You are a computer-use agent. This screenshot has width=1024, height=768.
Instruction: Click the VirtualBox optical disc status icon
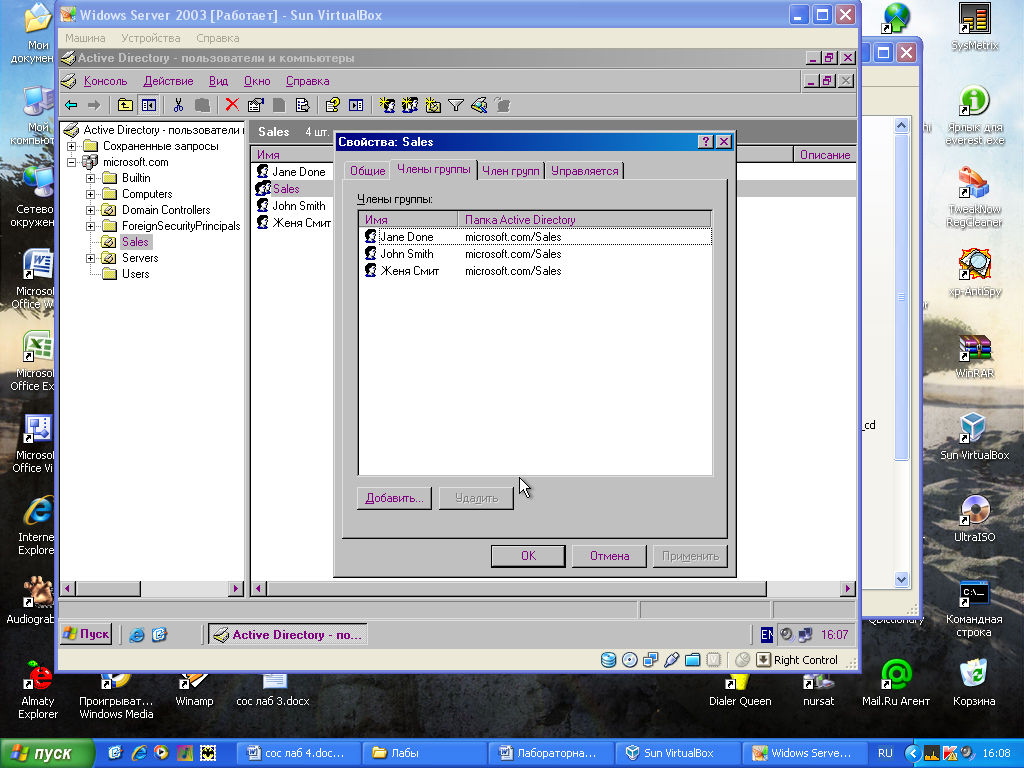(x=630, y=660)
